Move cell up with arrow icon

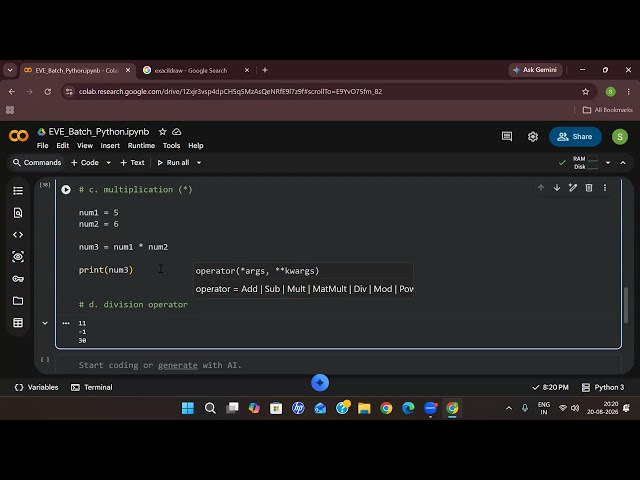click(541, 188)
